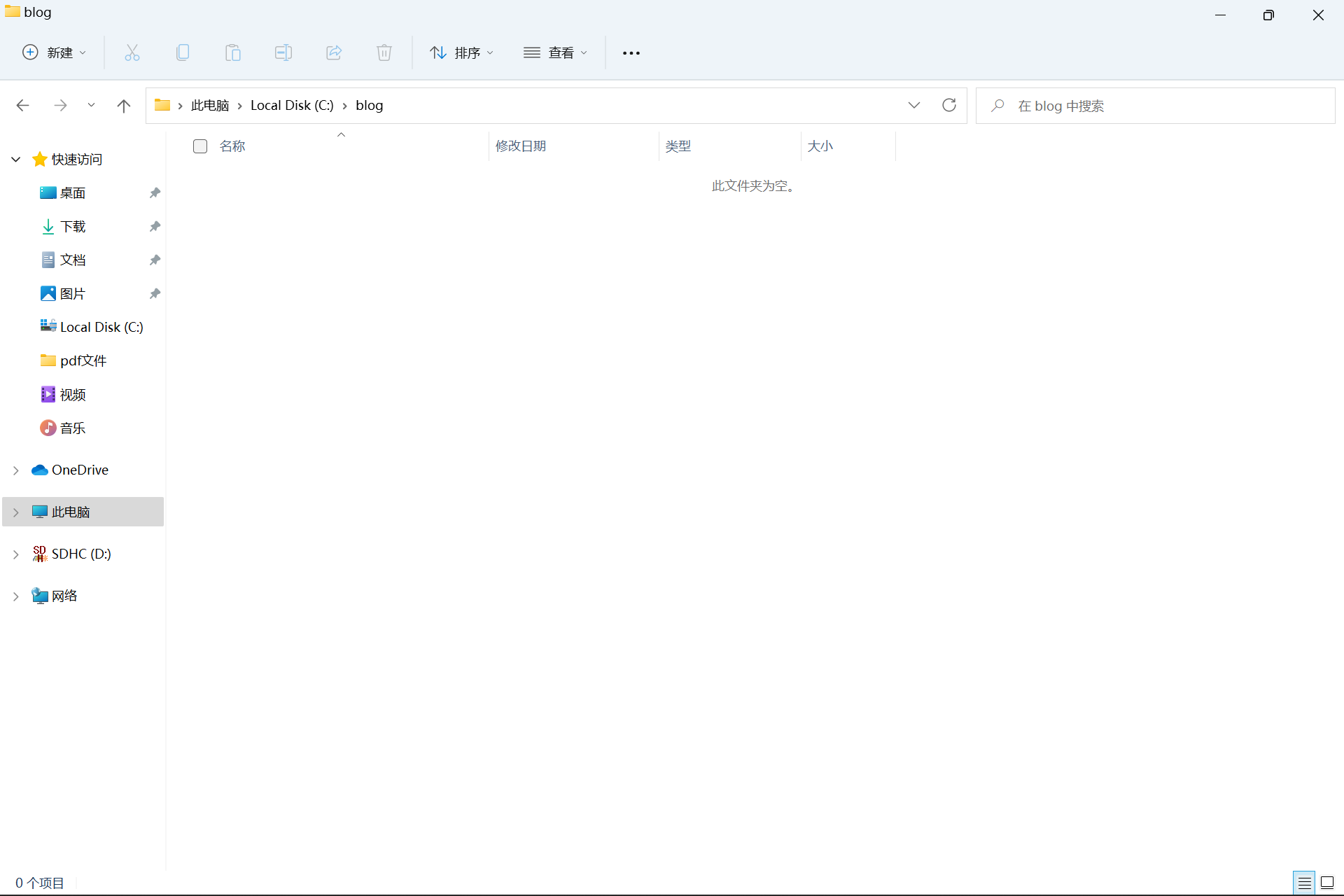Open pdf文件 folder in sidebar
Image resolution: width=1344 pixels, height=896 pixels.
coord(83,360)
